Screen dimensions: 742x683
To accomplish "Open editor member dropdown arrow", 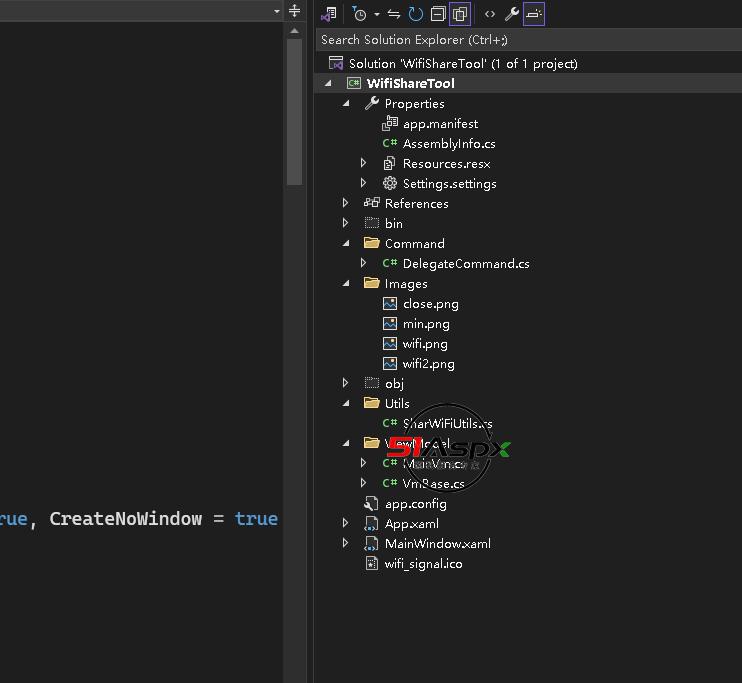I will 277,11.
